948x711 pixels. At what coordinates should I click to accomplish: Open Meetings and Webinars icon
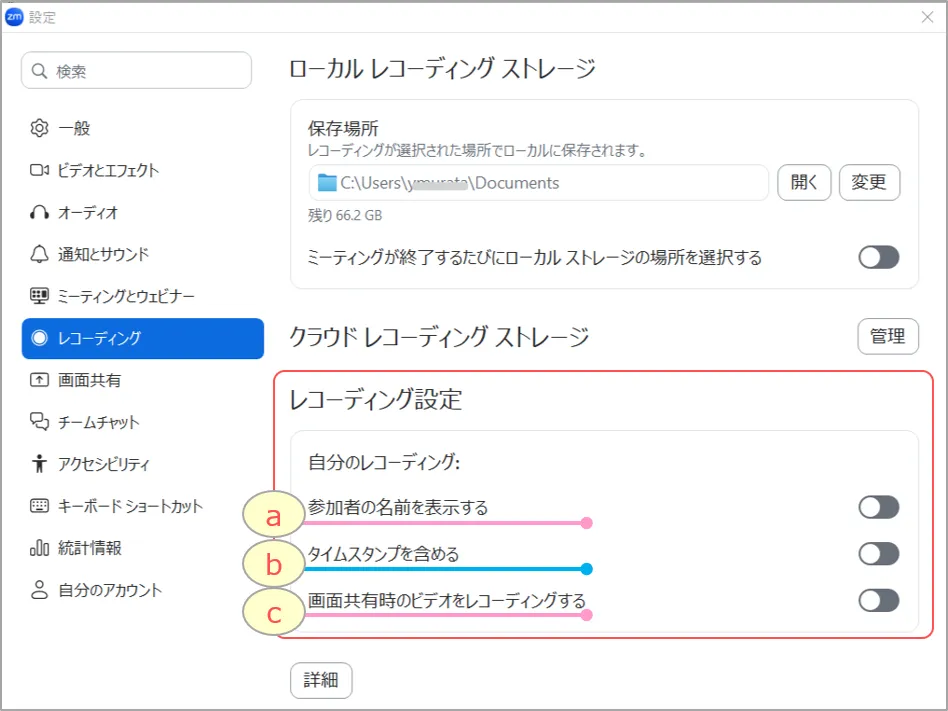click(40, 296)
